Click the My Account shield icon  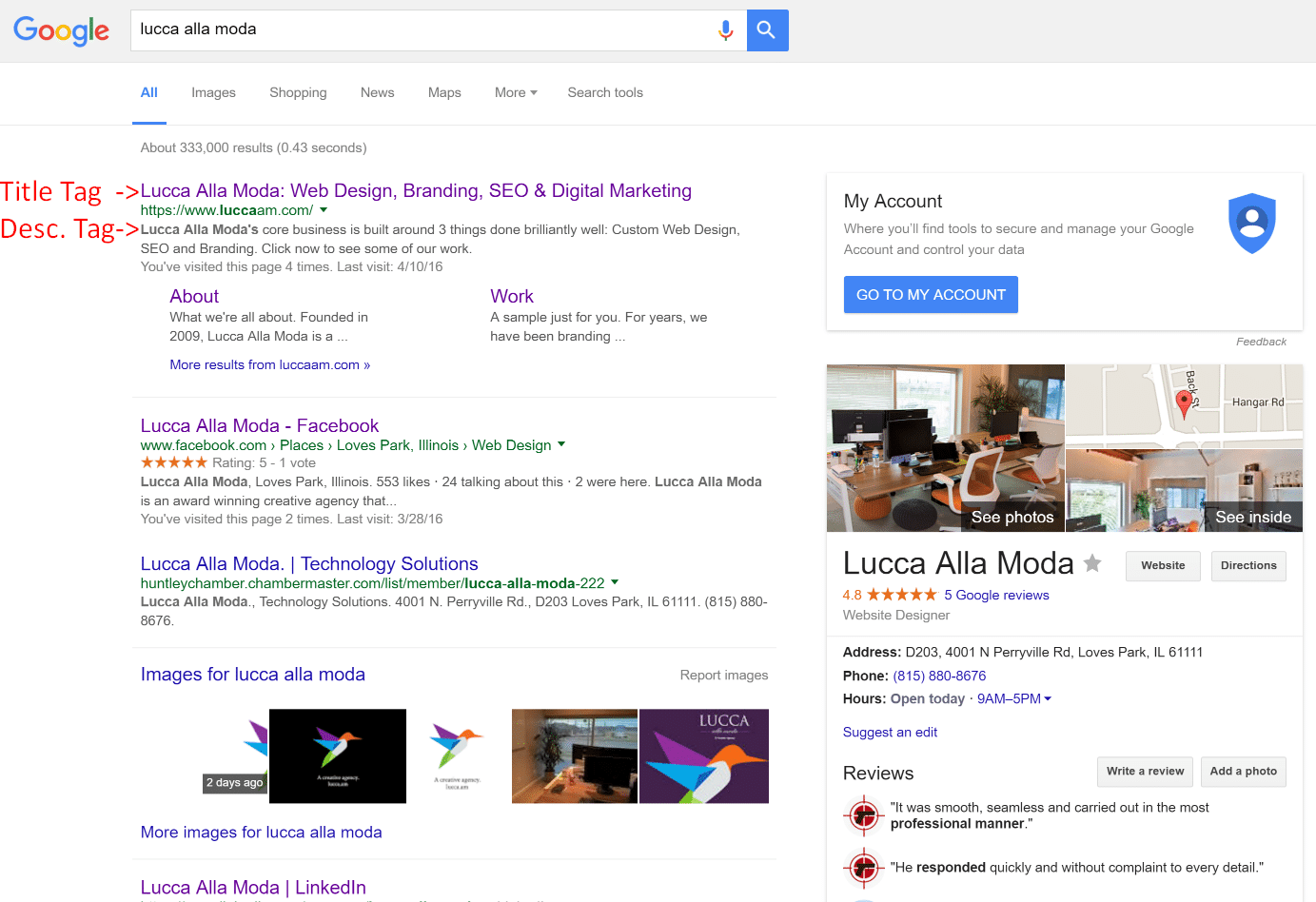(1251, 224)
